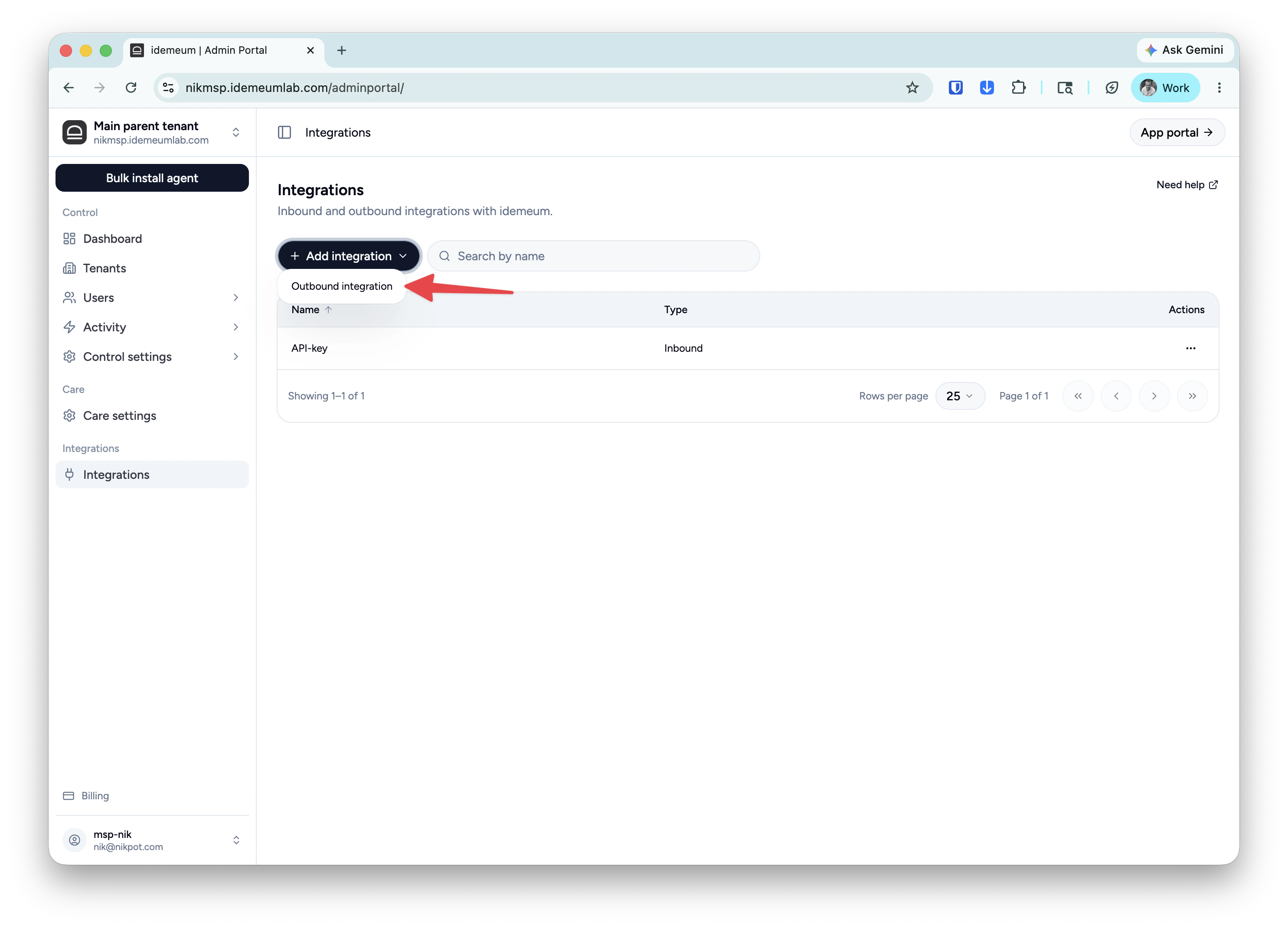
Task: Click the browser address bar URL
Action: [x=295, y=88]
